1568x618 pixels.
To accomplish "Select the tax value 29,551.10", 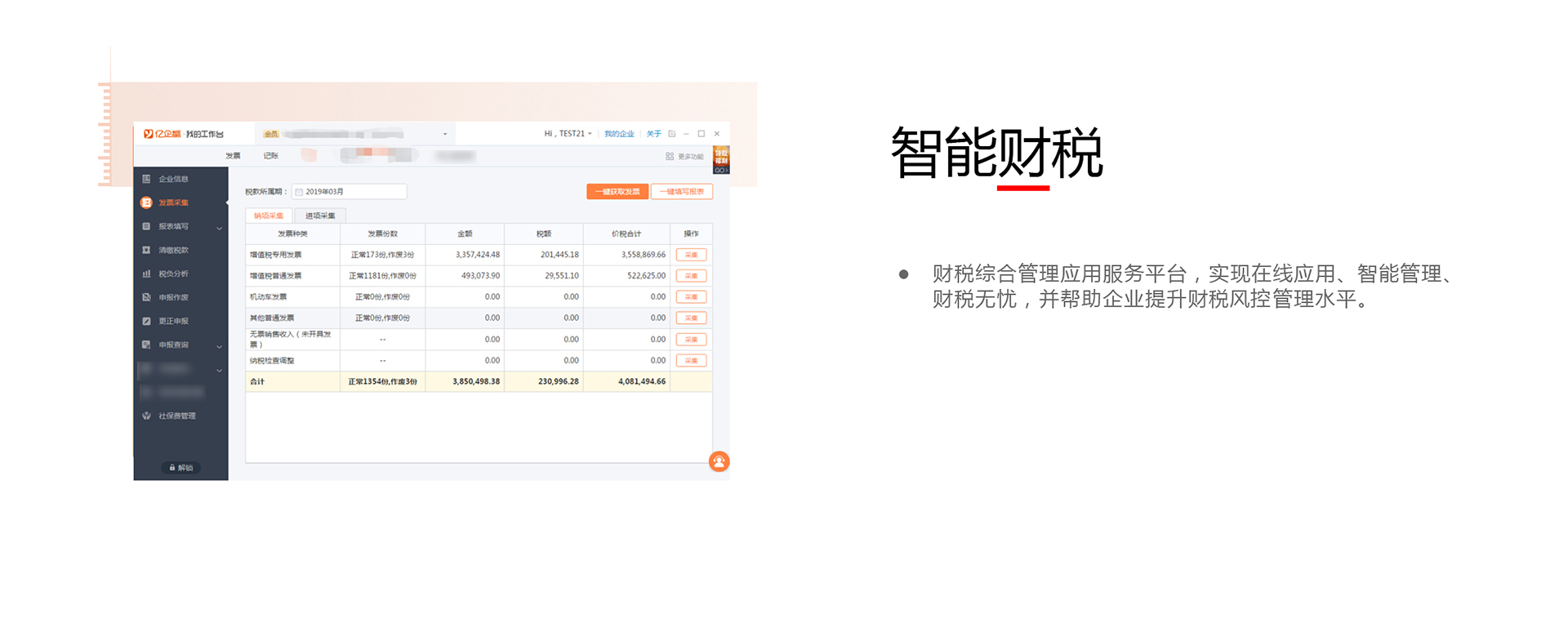I will [x=562, y=276].
